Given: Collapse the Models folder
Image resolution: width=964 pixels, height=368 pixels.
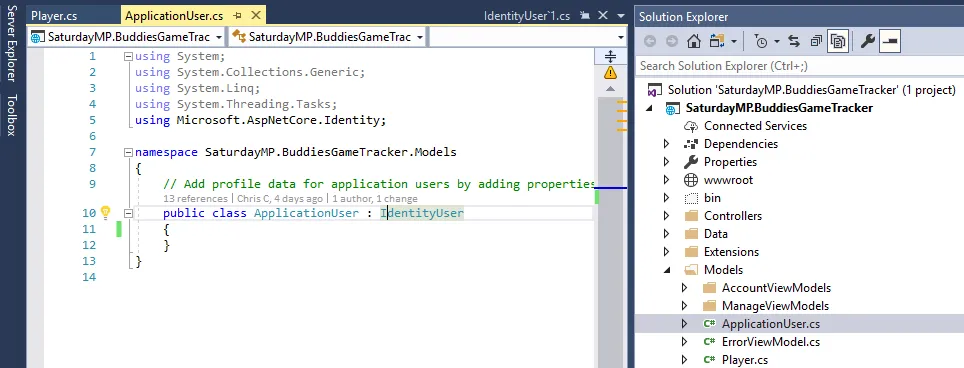Looking at the screenshot, I should pos(667,270).
